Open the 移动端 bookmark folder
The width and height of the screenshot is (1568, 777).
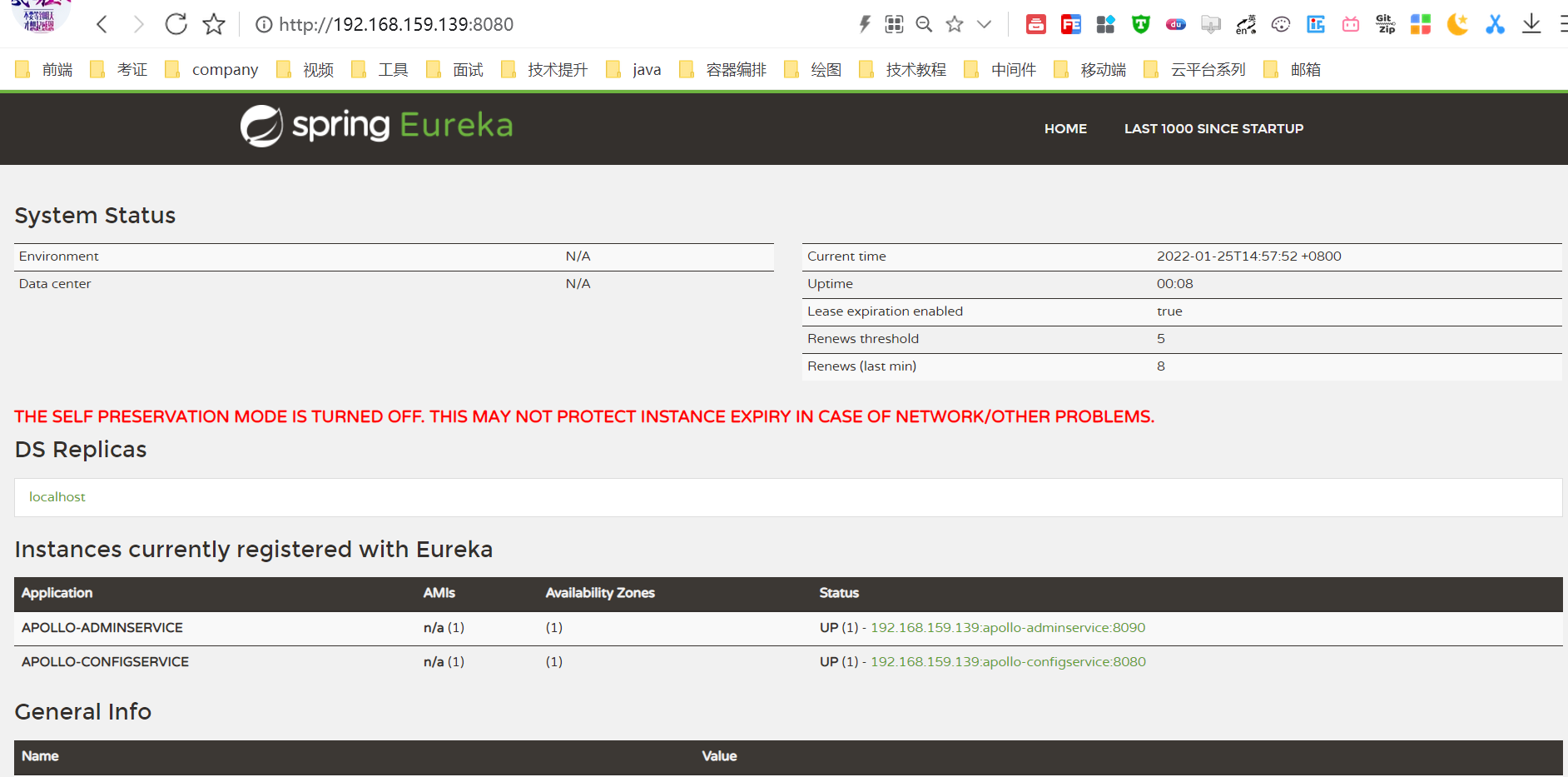[1090, 70]
